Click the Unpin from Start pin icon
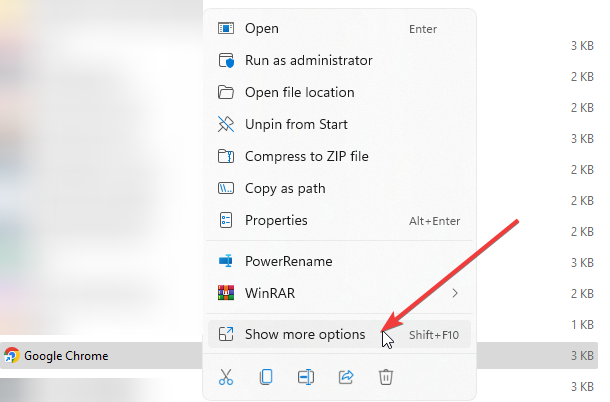610x402 pixels. (226, 124)
